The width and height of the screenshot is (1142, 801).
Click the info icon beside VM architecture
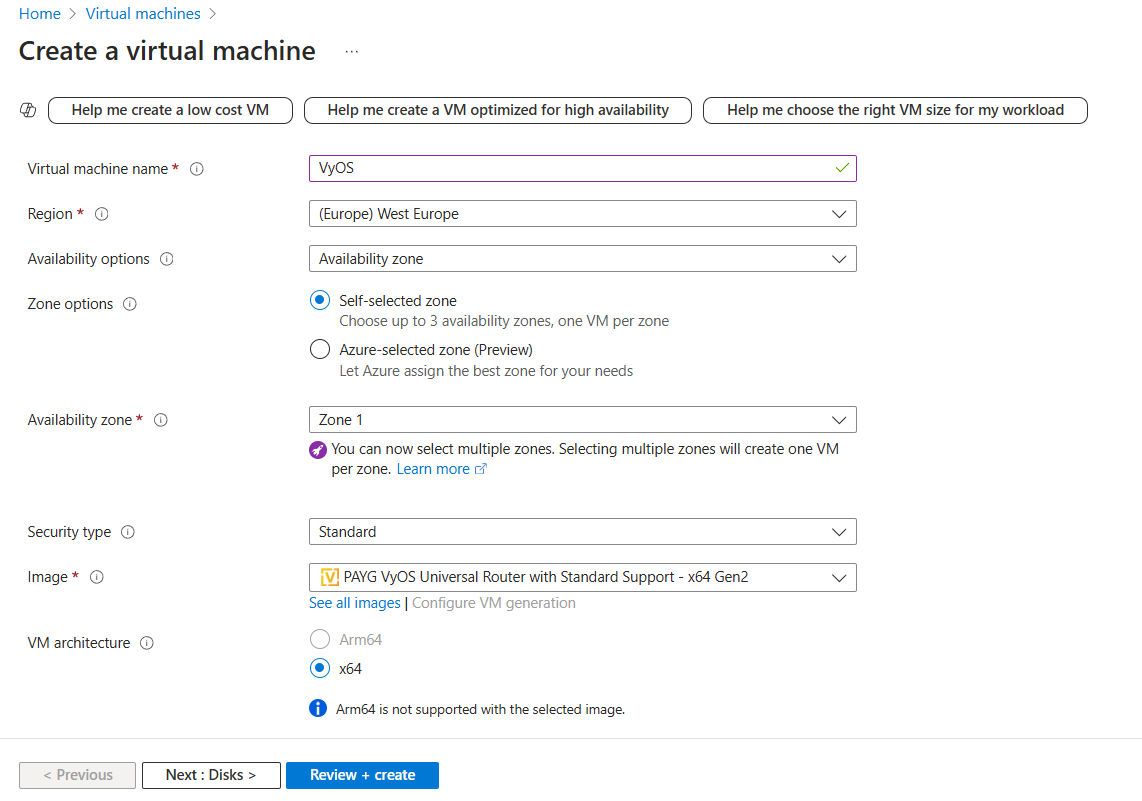147,643
